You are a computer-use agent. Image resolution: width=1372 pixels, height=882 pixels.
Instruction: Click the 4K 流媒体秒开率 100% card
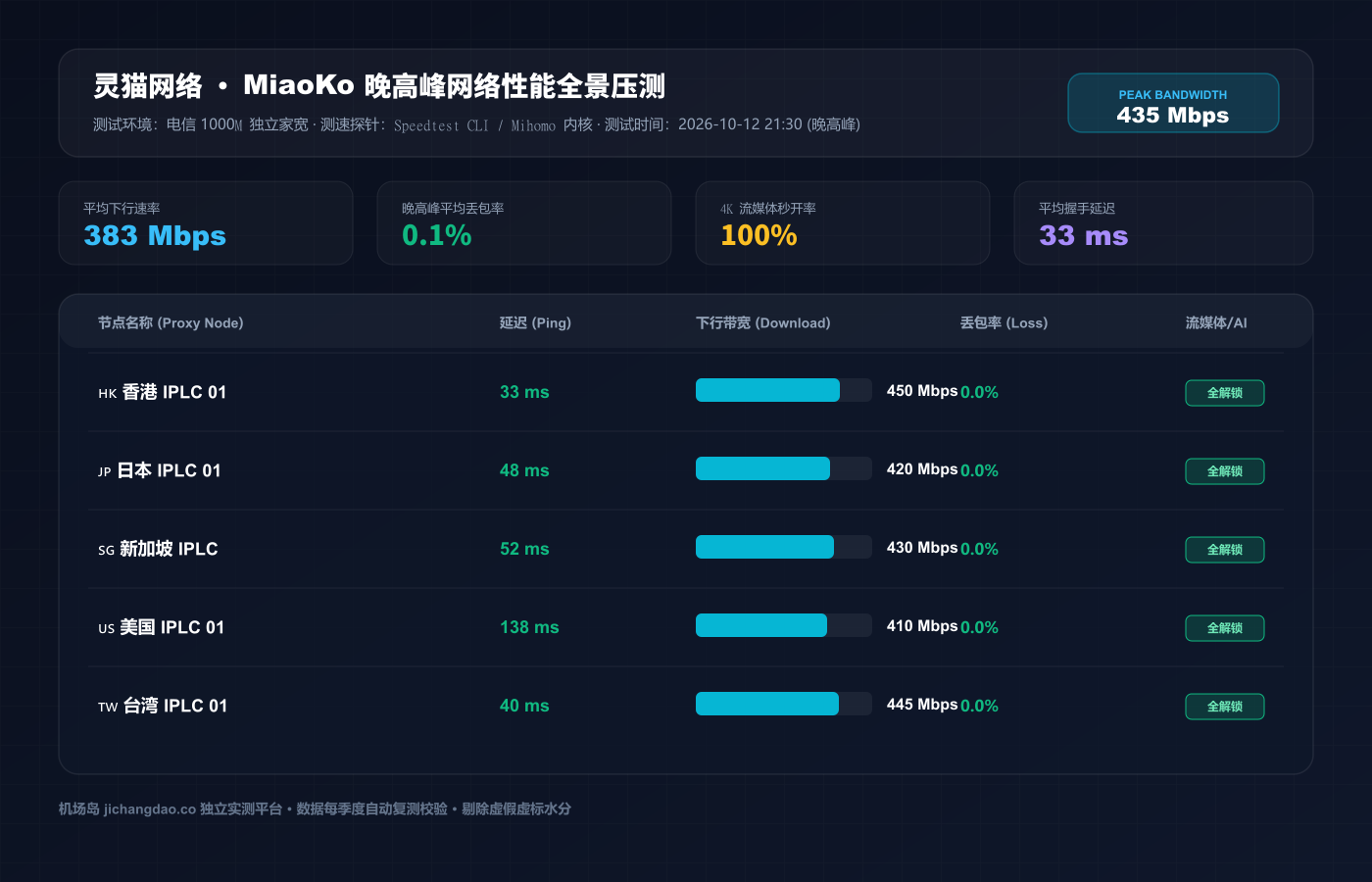[843, 222]
